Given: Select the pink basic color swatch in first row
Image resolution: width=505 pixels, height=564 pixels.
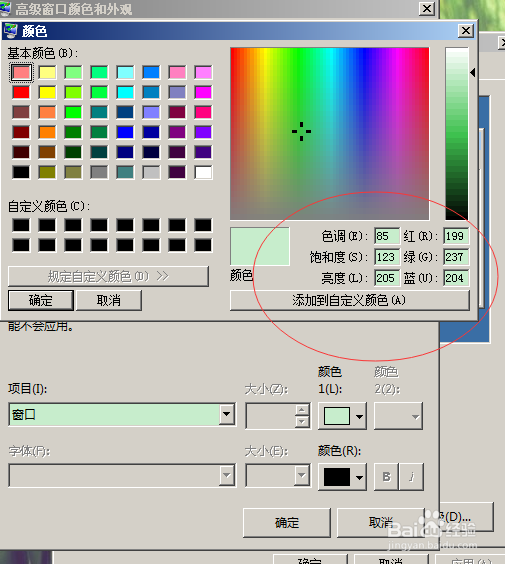Looking at the screenshot, I should (177, 72).
